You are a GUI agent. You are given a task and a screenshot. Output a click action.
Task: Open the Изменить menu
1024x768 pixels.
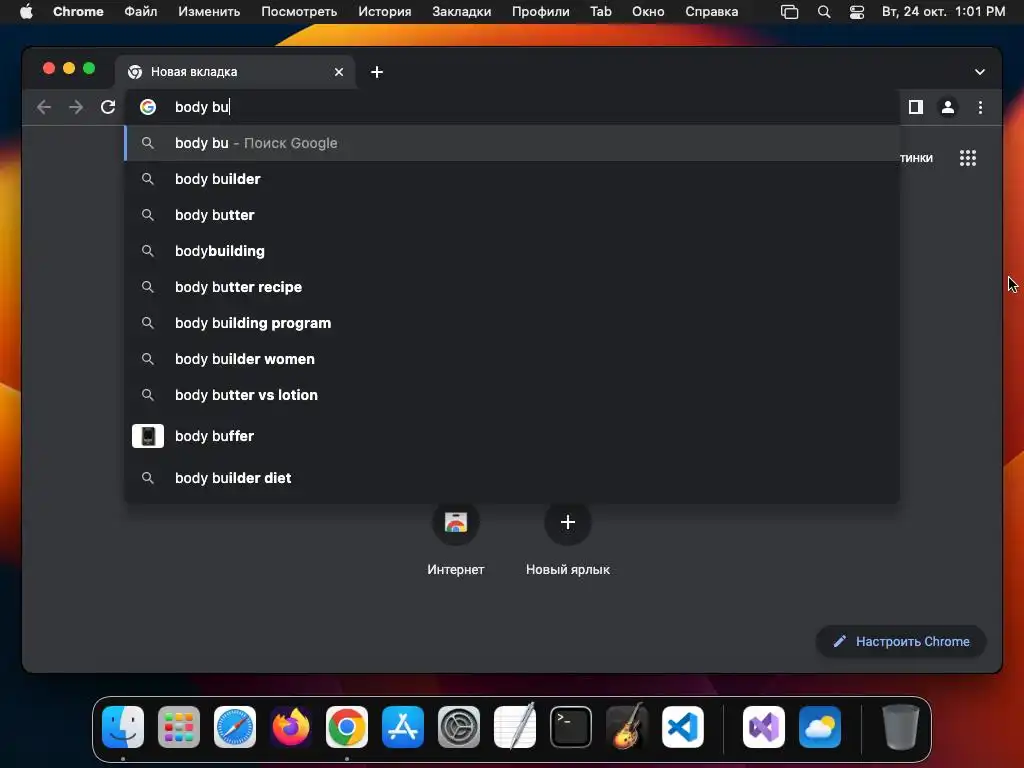tap(209, 11)
